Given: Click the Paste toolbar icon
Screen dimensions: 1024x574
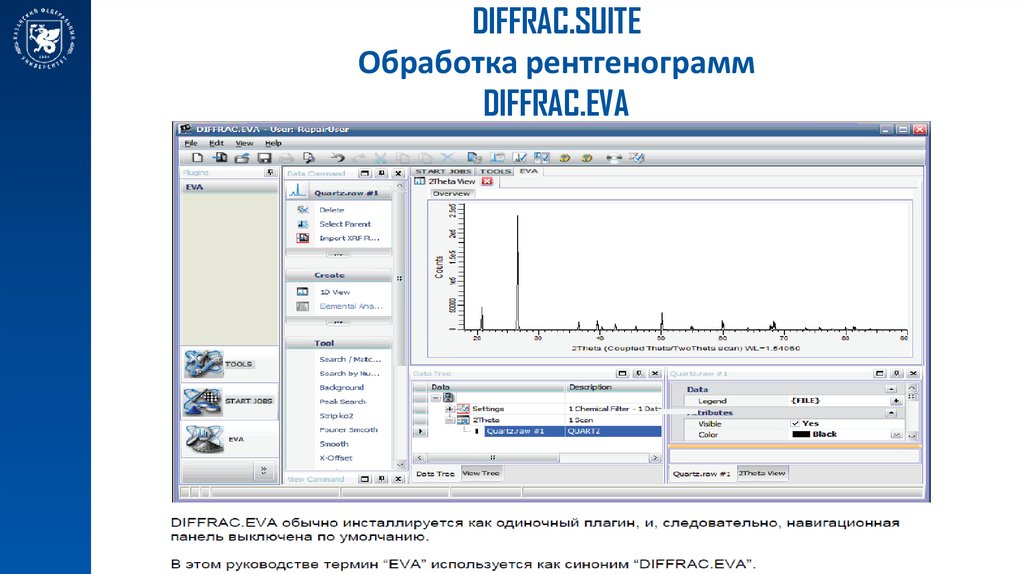Looking at the screenshot, I should pyautogui.click(x=425, y=157).
